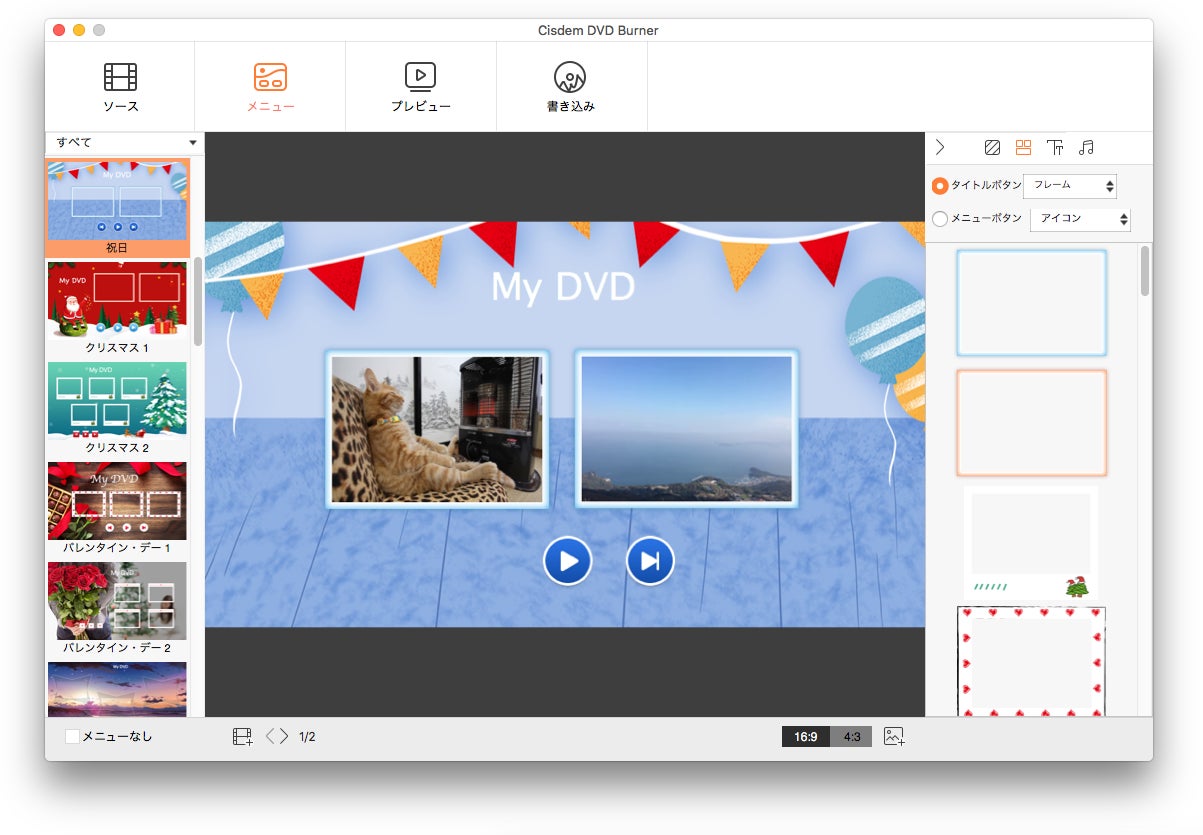1203x835 pixels.
Task: Click the filmstrip chapter icon in bottom bar
Action: pyautogui.click(x=242, y=737)
